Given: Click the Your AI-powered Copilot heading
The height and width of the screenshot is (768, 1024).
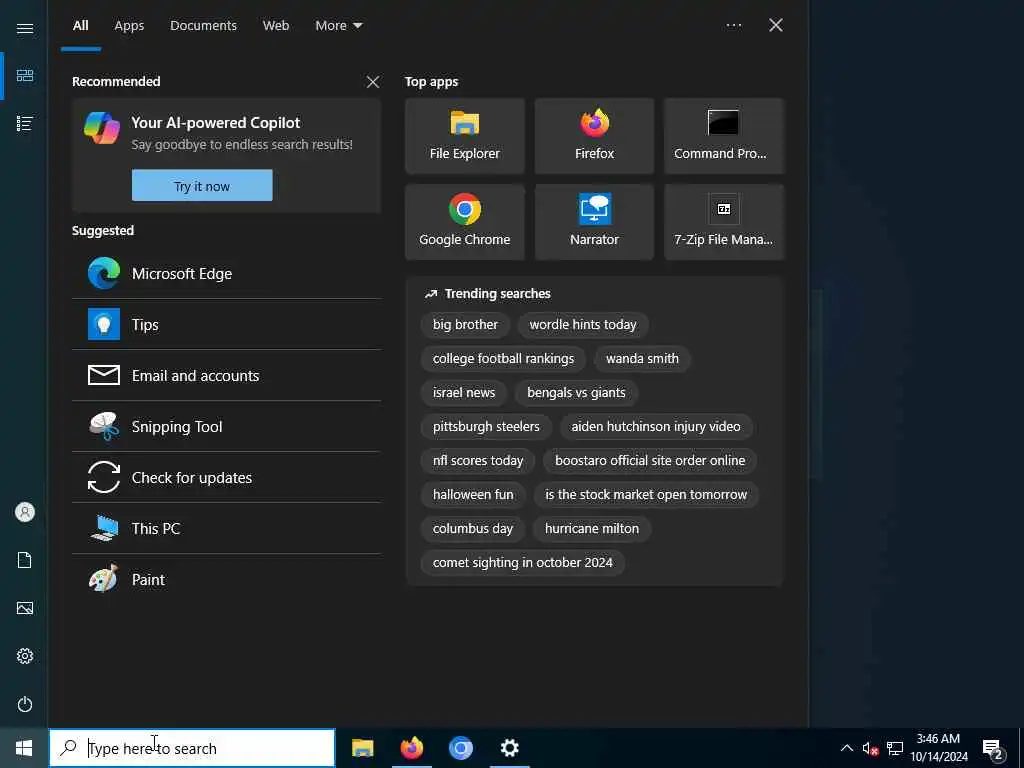Looking at the screenshot, I should coord(216,123).
